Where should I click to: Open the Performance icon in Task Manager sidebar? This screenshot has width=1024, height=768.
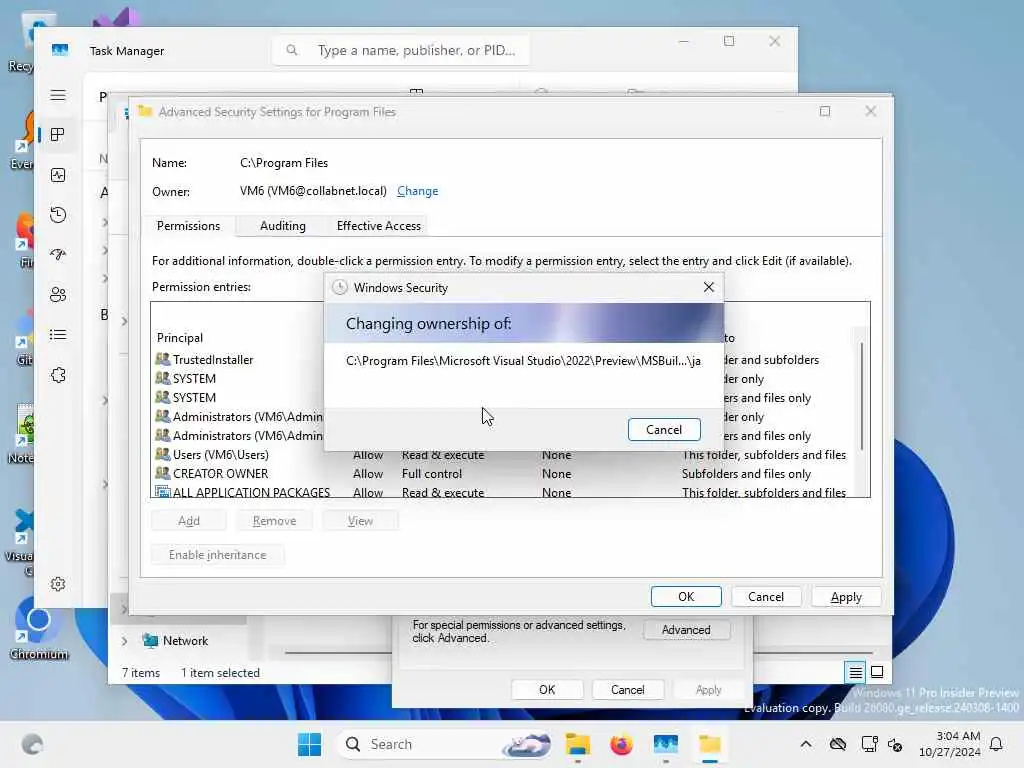(58, 175)
